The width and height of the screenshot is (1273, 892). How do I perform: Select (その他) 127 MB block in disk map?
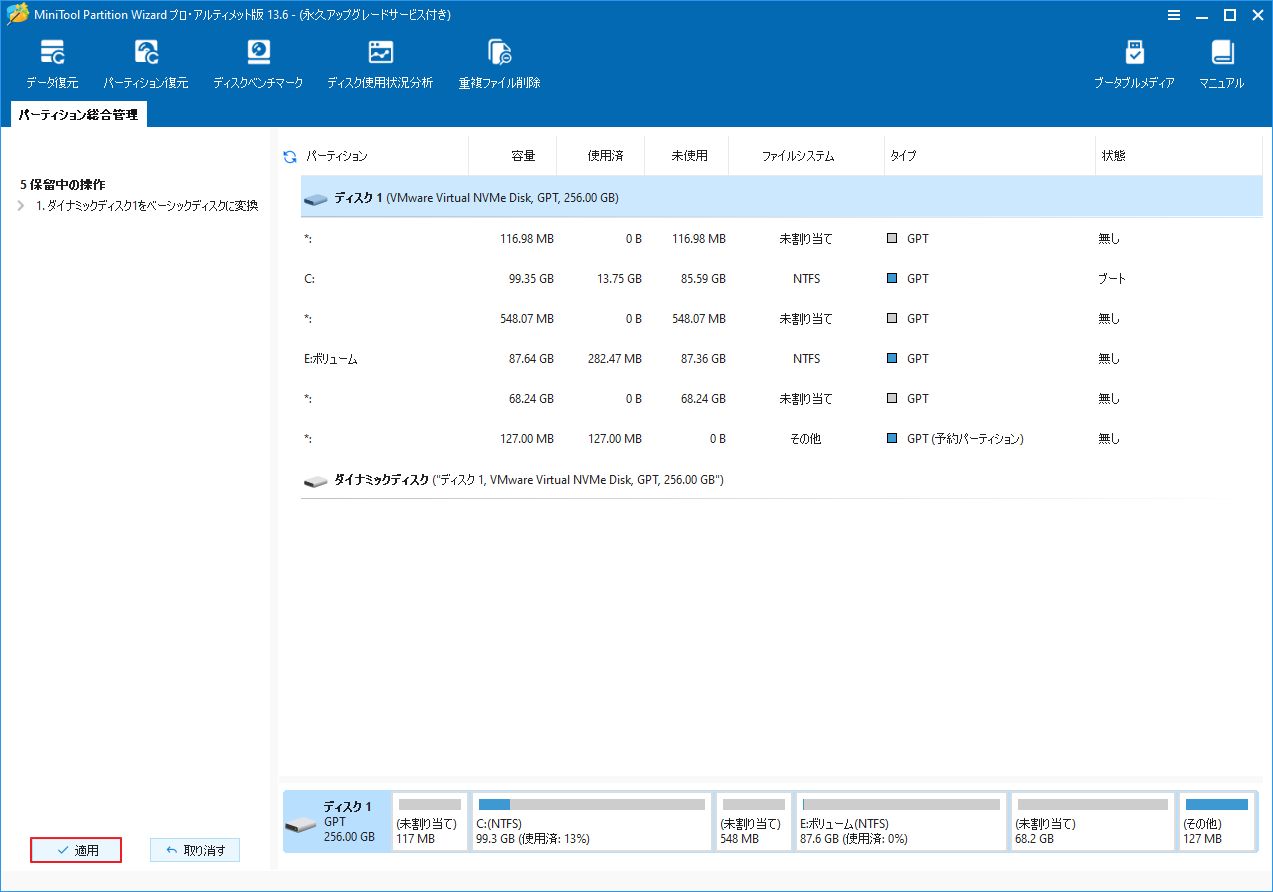[1217, 821]
